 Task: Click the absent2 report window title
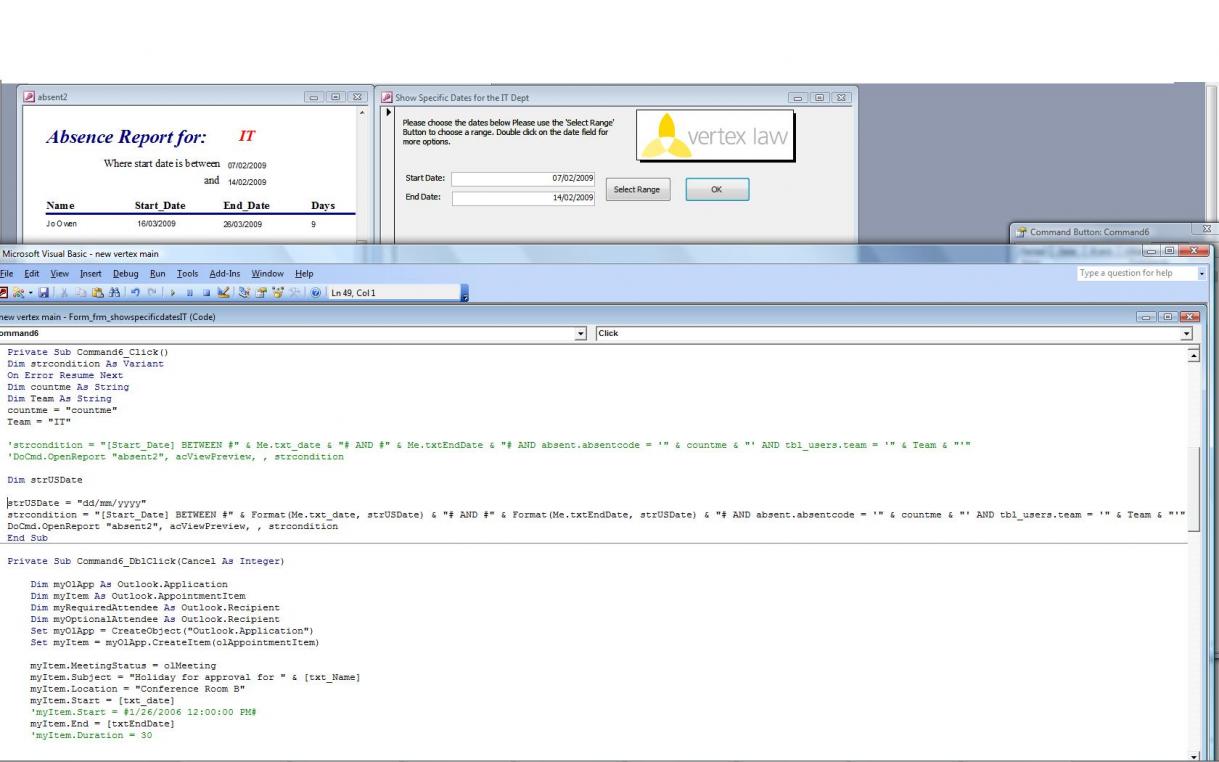(x=52, y=97)
